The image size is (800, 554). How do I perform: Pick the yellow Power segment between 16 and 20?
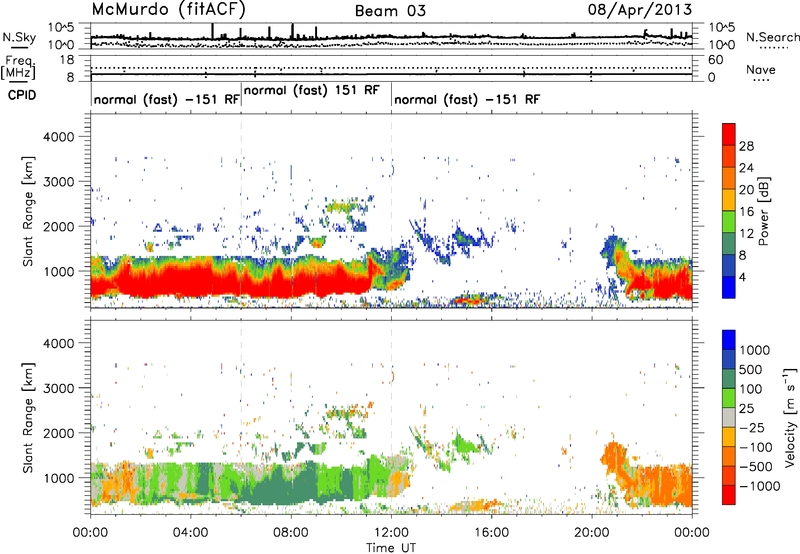click(729, 200)
